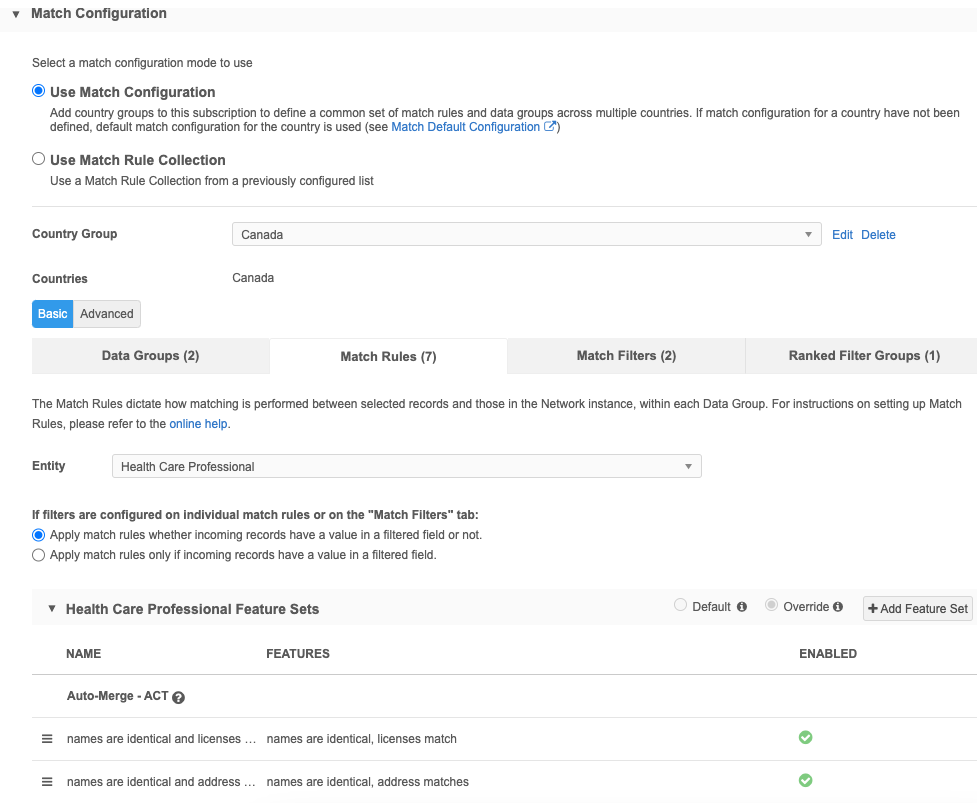Screen dimensions: 977x803
Task: Click drag handle for names and licenses rule
Action: 46,739
